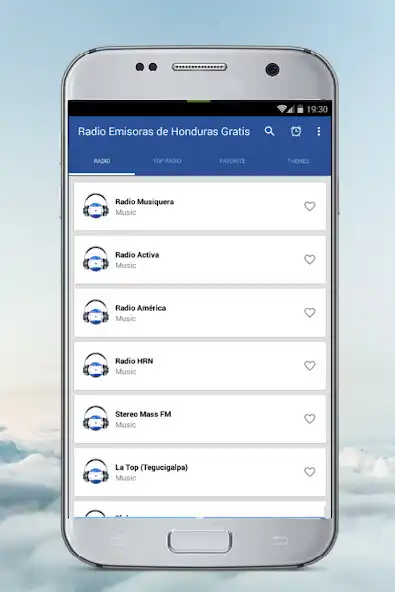Screen dimensions: 395x592
Task: Select the Radio América station name
Action: coord(140,308)
